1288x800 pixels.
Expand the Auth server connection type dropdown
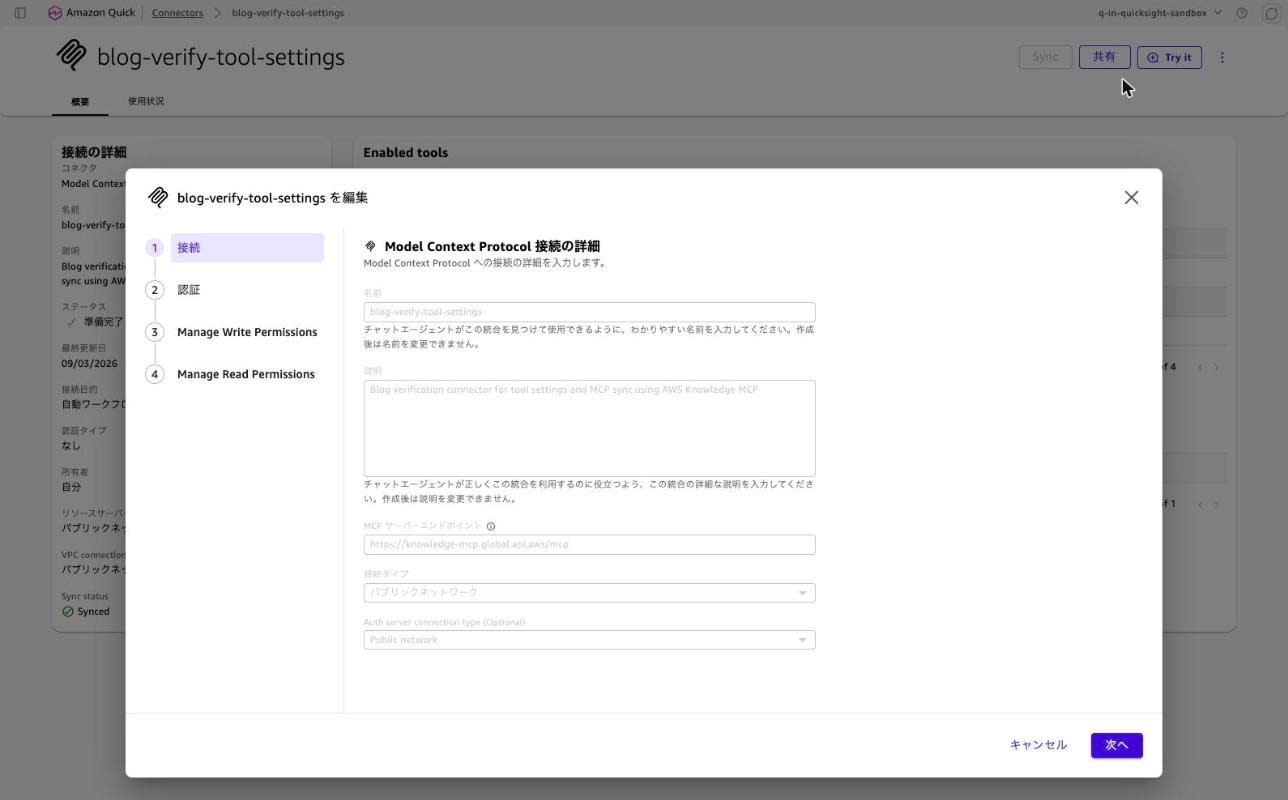pos(589,640)
